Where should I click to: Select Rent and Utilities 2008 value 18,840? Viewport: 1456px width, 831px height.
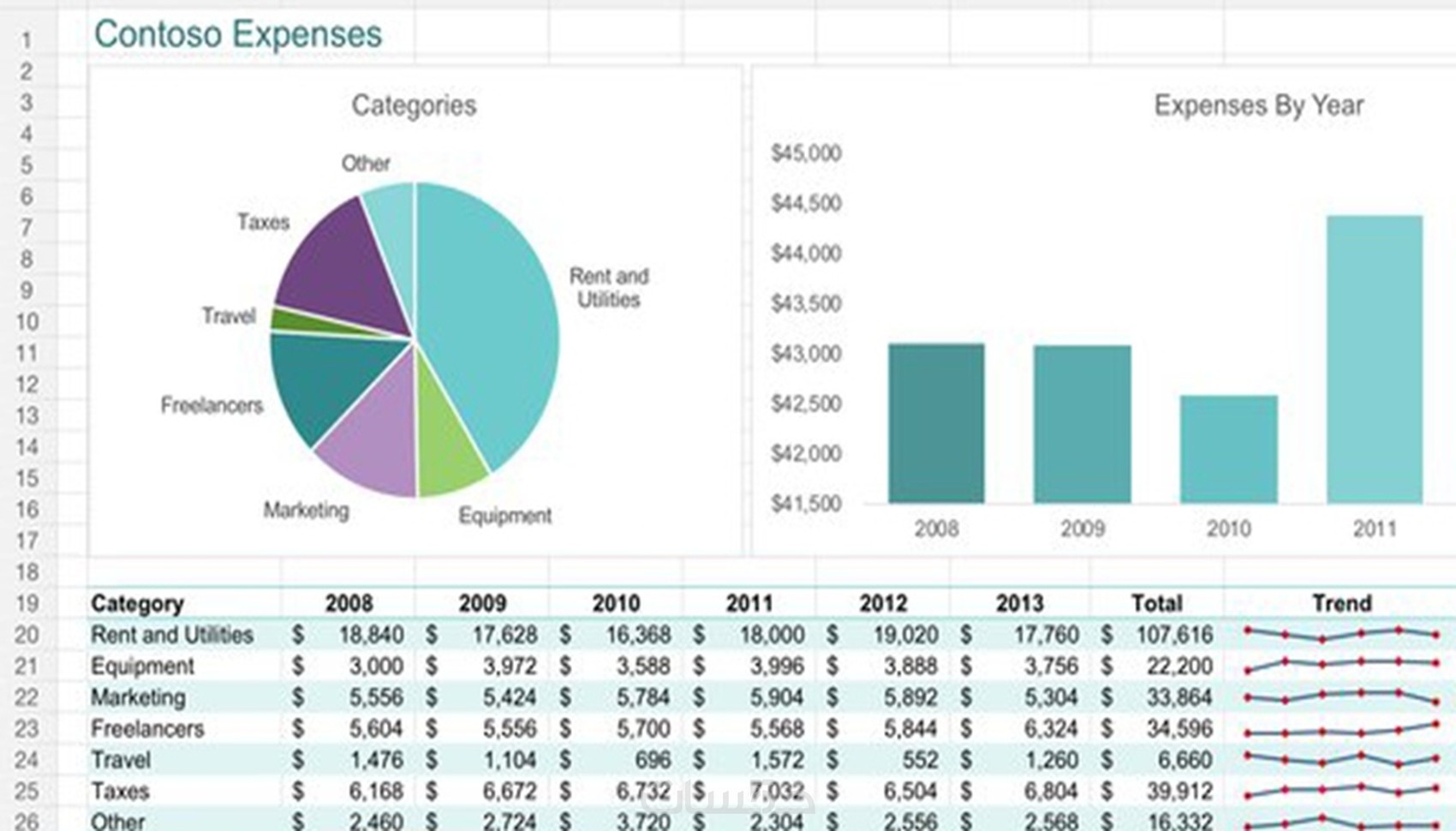349,635
